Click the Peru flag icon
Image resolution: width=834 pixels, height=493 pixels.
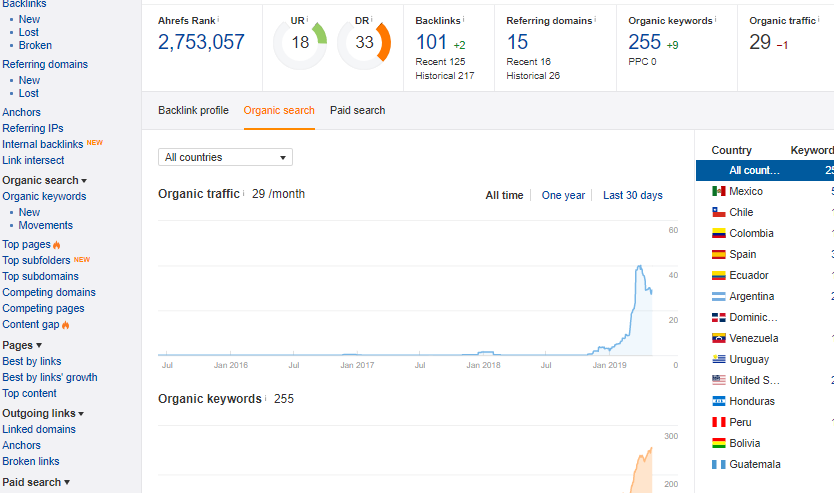(x=719, y=422)
